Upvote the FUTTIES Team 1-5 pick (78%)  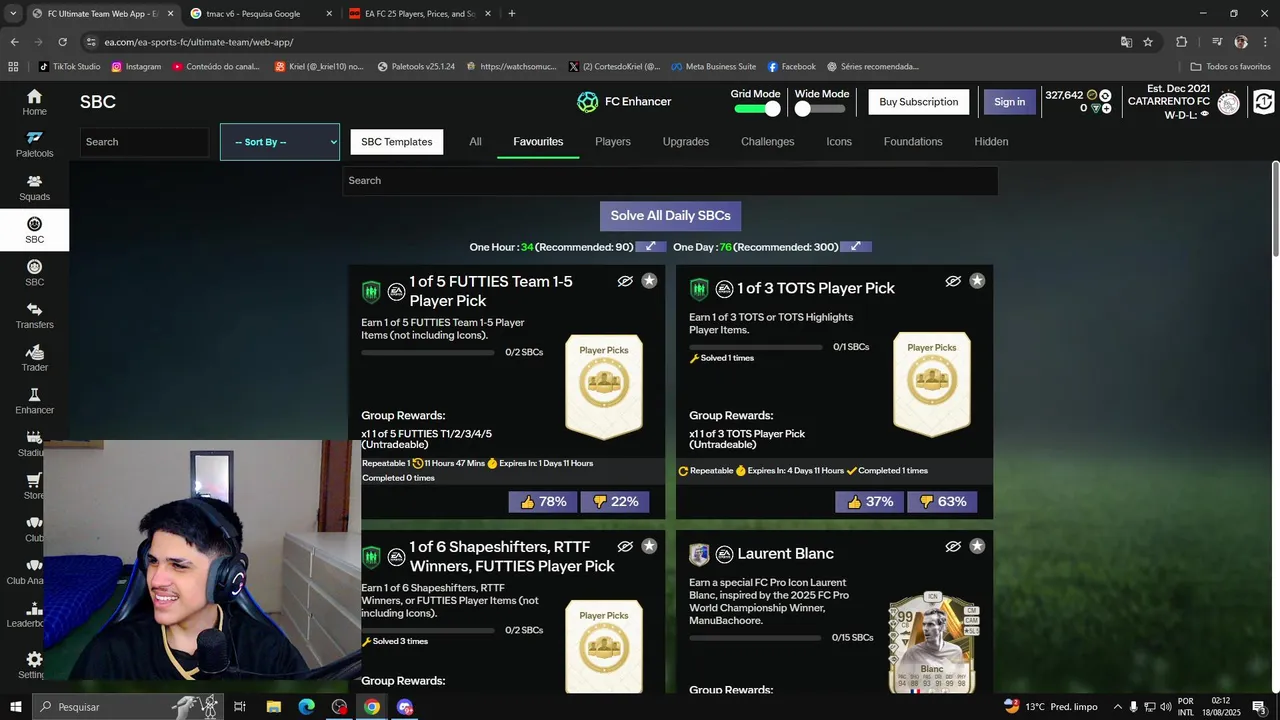[x=543, y=502]
